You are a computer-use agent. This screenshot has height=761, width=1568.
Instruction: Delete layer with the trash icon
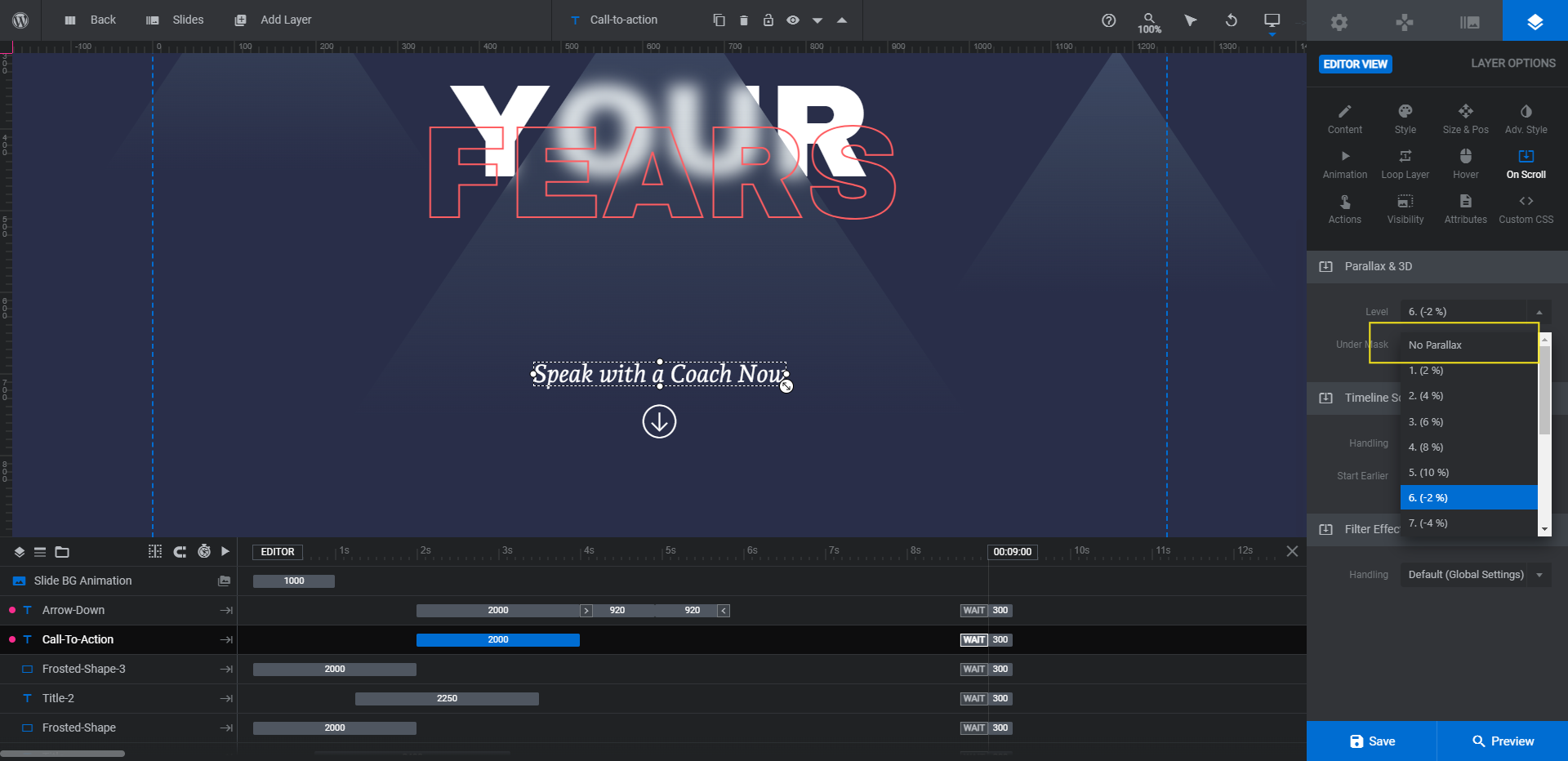tap(743, 20)
